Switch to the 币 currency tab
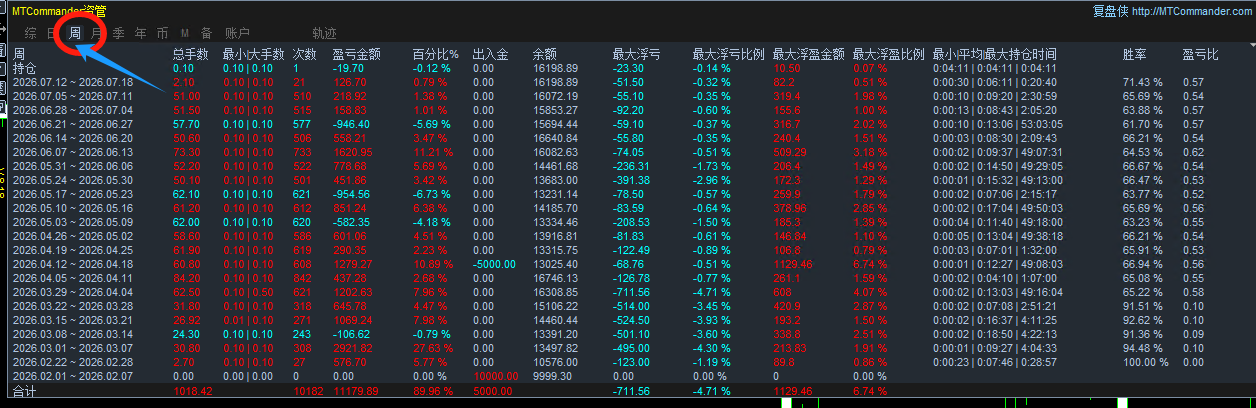1256x408 pixels. [x=163, y=33]
